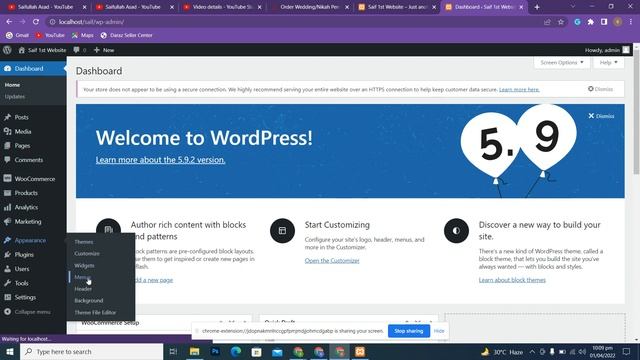Click the Discover new way half-circle icon
The image size is (640, 360).
[x=456, y=231]
